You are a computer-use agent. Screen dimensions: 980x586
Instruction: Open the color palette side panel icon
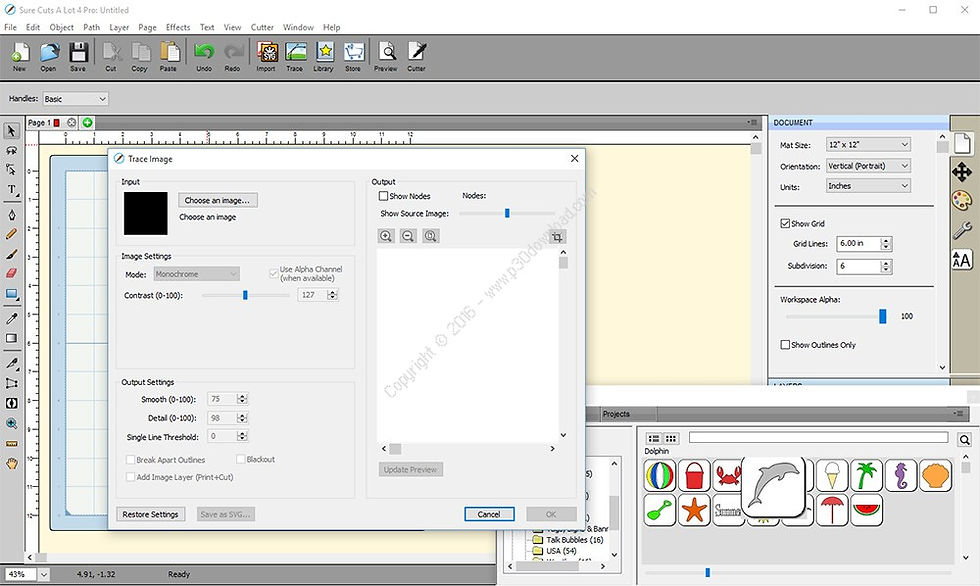point(962,201)
